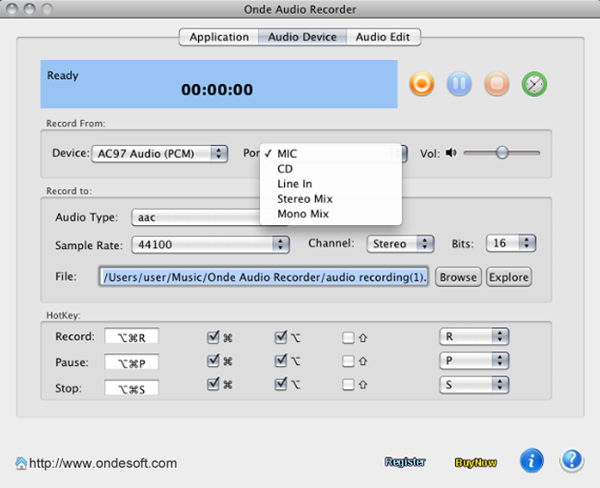Mute via the volume speaker icon
600x488 pixels.
tap(451, 153)
